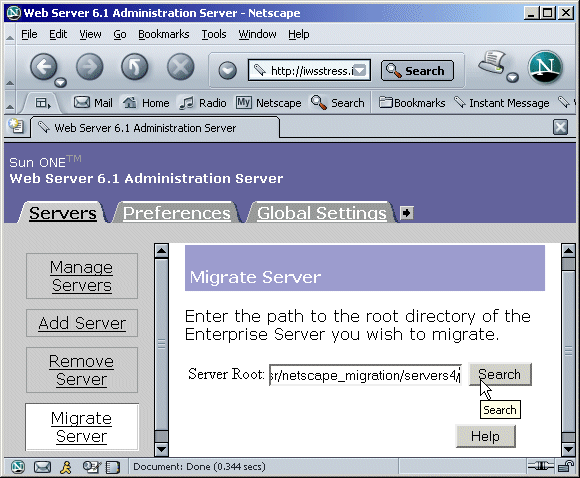Image resolution: width=580 pixels, height=478 pixels.
Task: Open the Bookmarks menu
Action: point(163,34)
